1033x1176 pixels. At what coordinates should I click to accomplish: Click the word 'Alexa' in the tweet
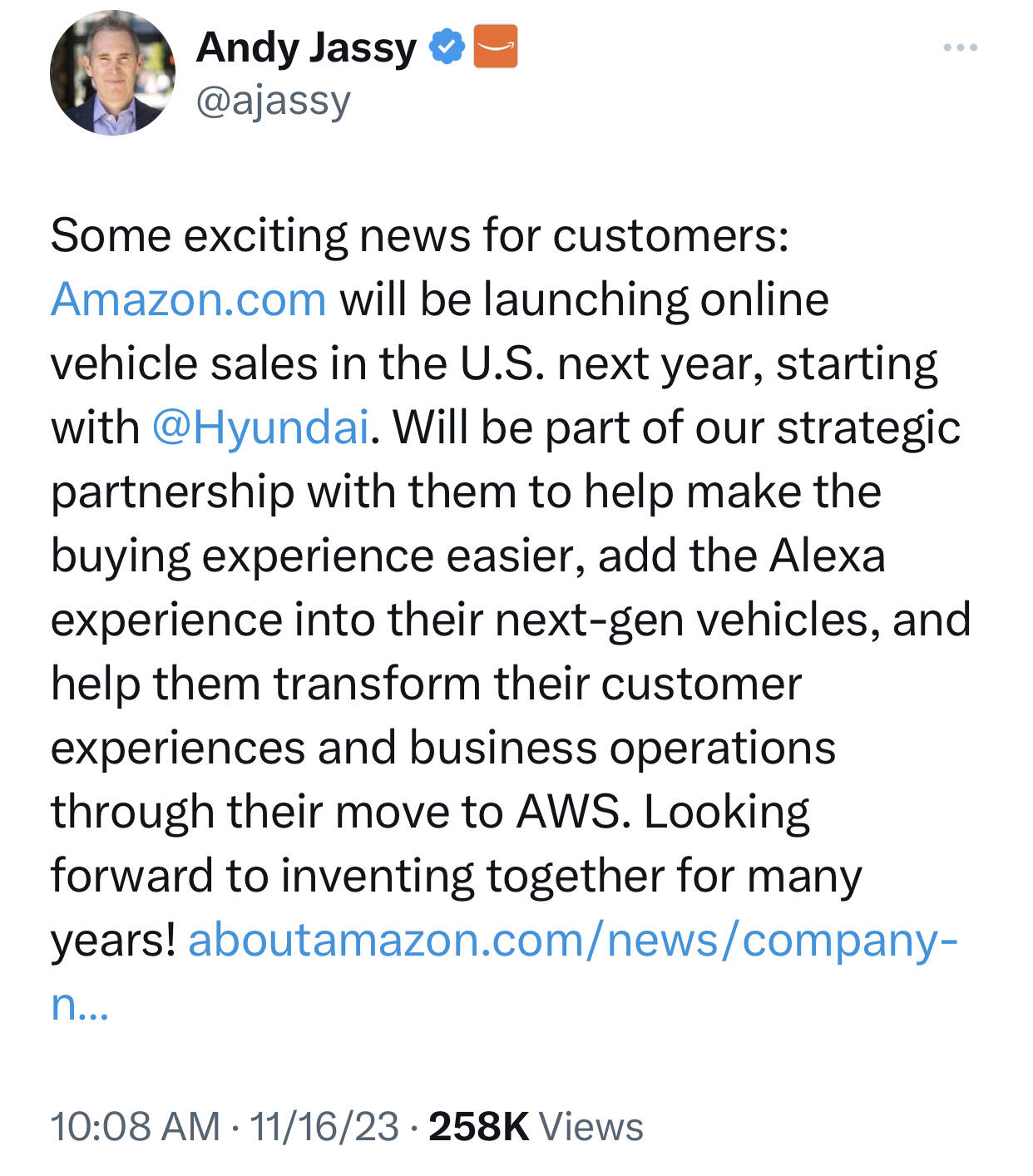(x=828, y=555)
